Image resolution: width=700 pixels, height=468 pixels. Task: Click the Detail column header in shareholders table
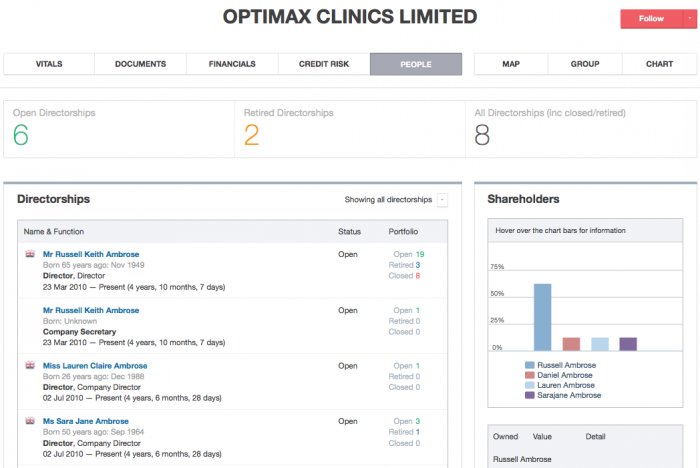(595, 436)
